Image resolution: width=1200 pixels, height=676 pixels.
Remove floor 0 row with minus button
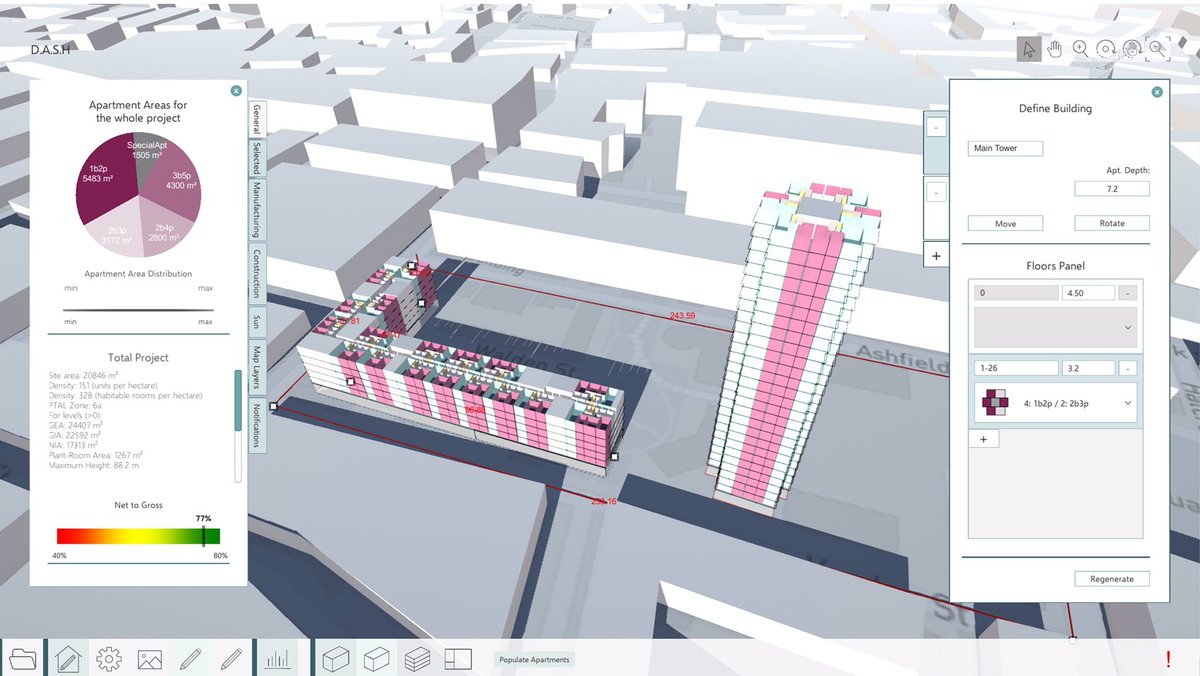pyautogui.click(x=1128, y=293)
